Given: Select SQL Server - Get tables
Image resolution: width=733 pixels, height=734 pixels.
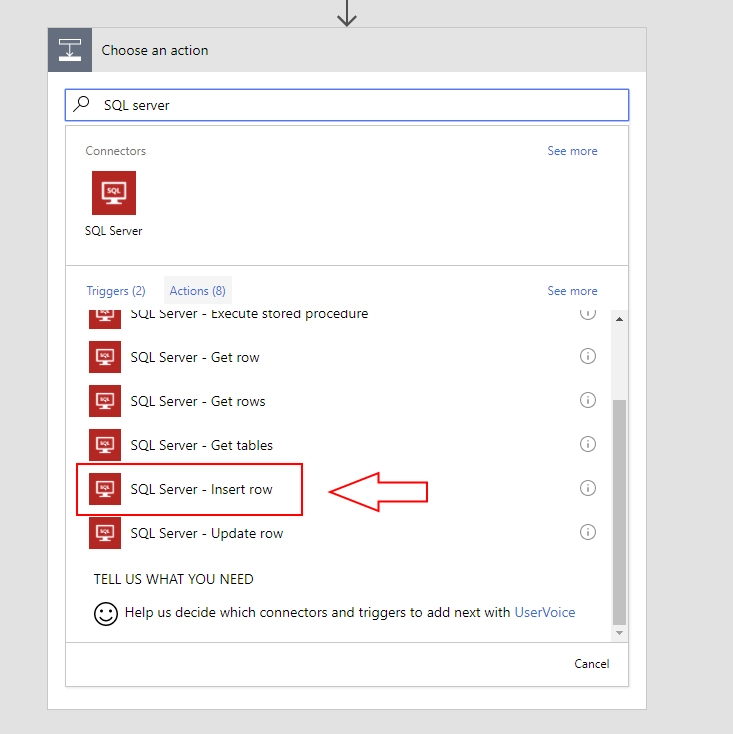Looking at the screenshot, I should pos(201,445).
